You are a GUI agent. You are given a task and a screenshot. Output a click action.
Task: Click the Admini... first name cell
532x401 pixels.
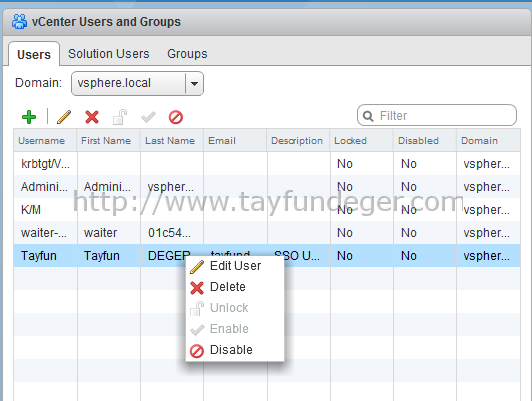pyautogui.click(x=109, y=187)
